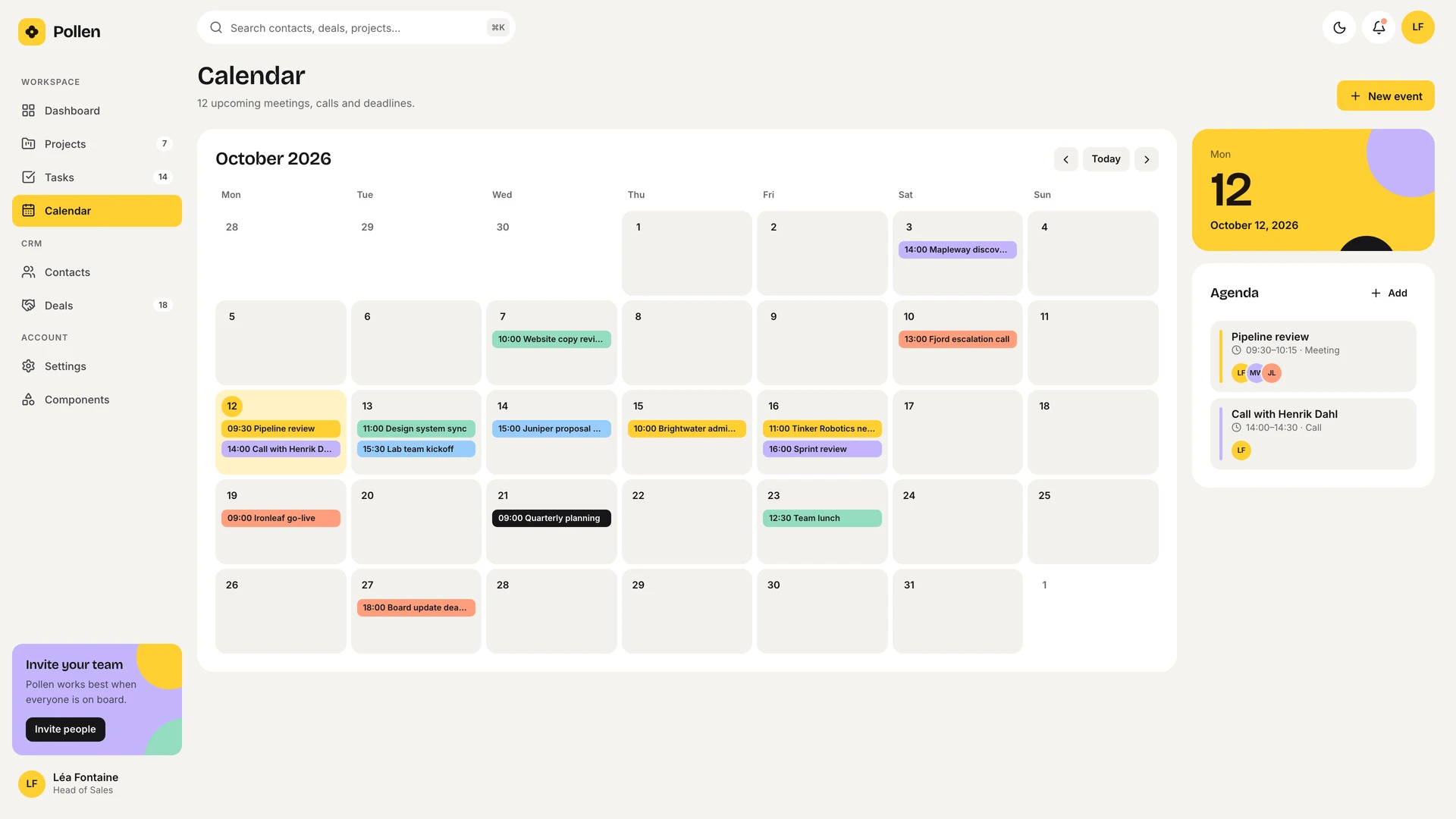Open Deals in the CRM section
This screenshot has width=1456, height=819.
point(97,306)
